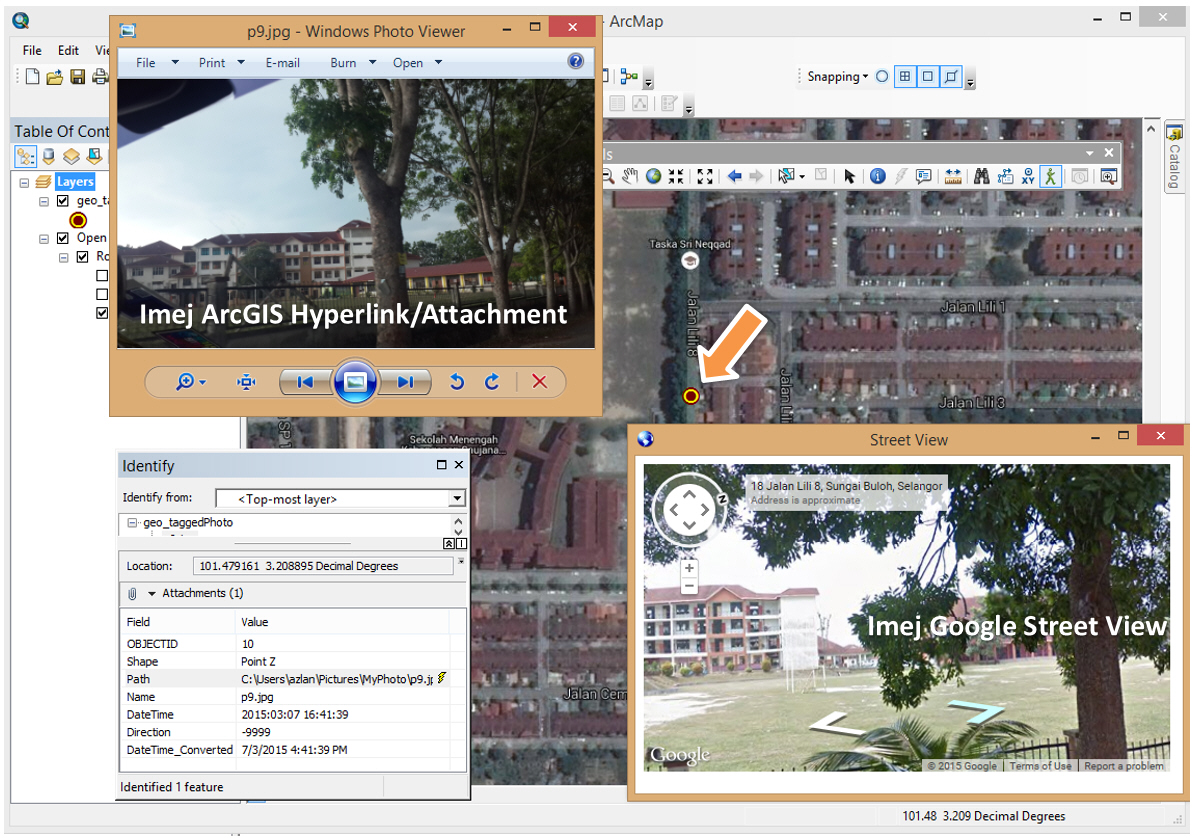
Task: Open the Identify from layer dropdown
Action: (457, 498)
